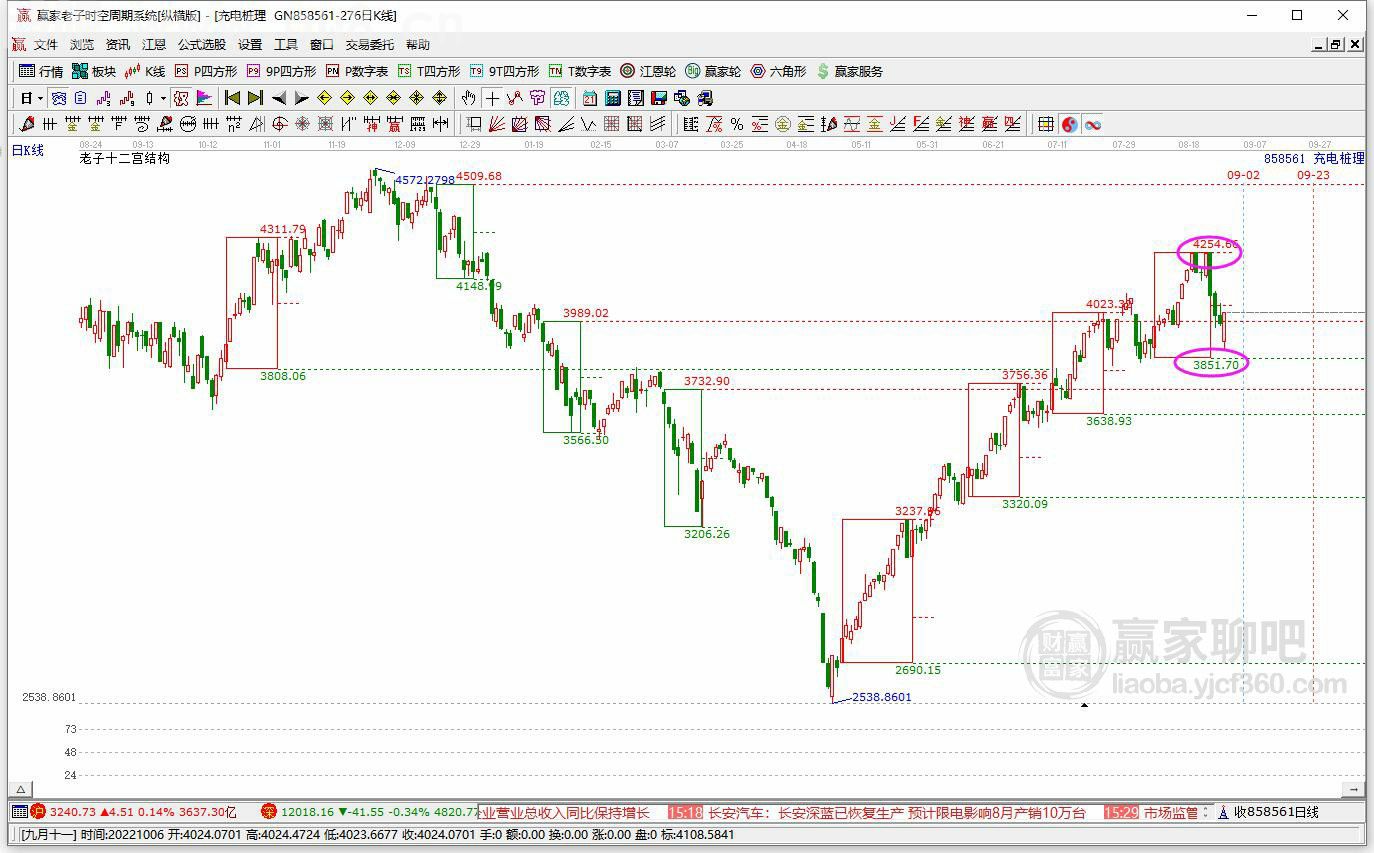
Task: Open the 江恩 menu
Action: pos(154,45)
